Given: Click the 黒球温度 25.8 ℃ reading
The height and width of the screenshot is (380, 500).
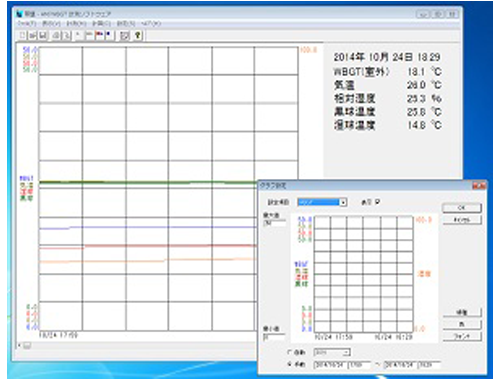Looking at the screenshot, I should (387, 112).
